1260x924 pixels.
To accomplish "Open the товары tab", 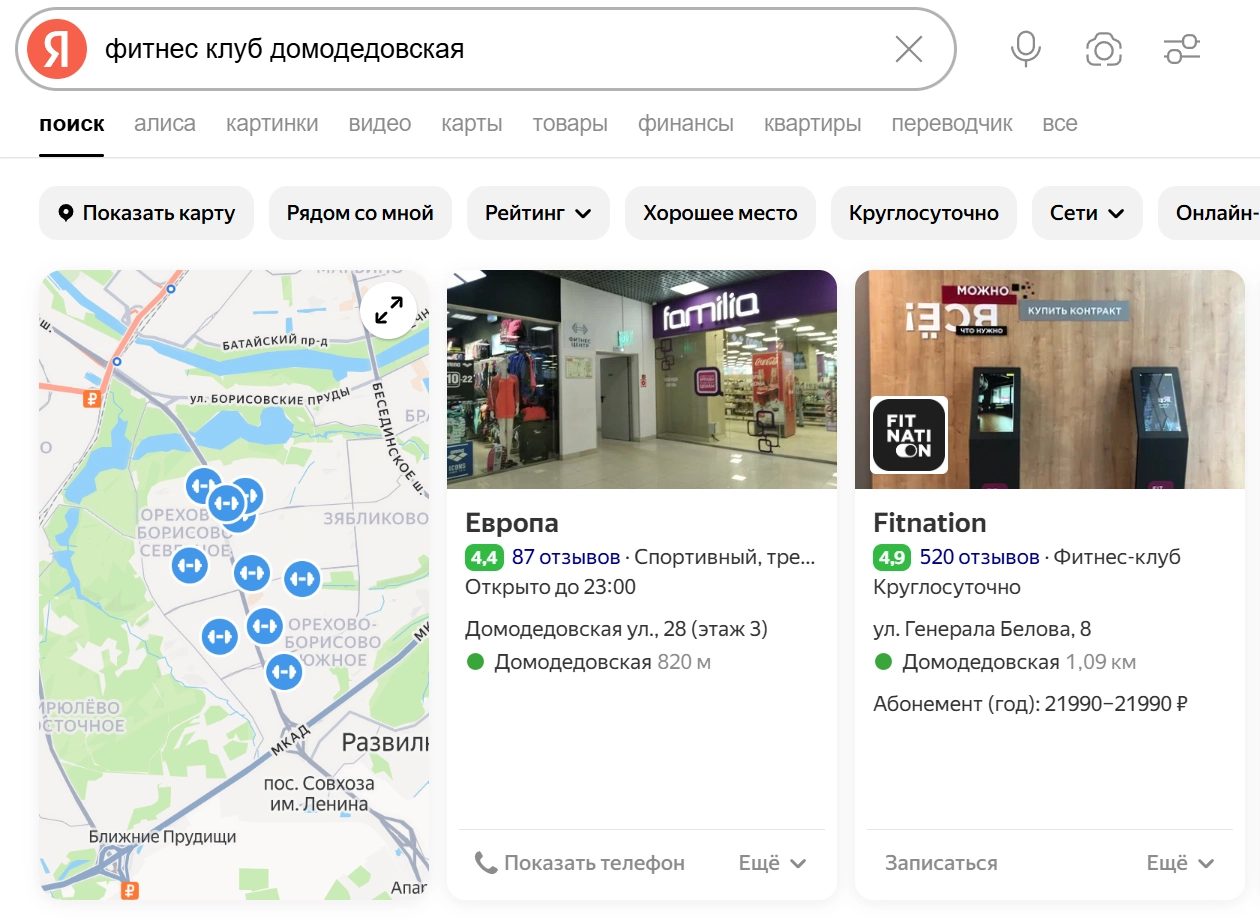I will [570, 124].
